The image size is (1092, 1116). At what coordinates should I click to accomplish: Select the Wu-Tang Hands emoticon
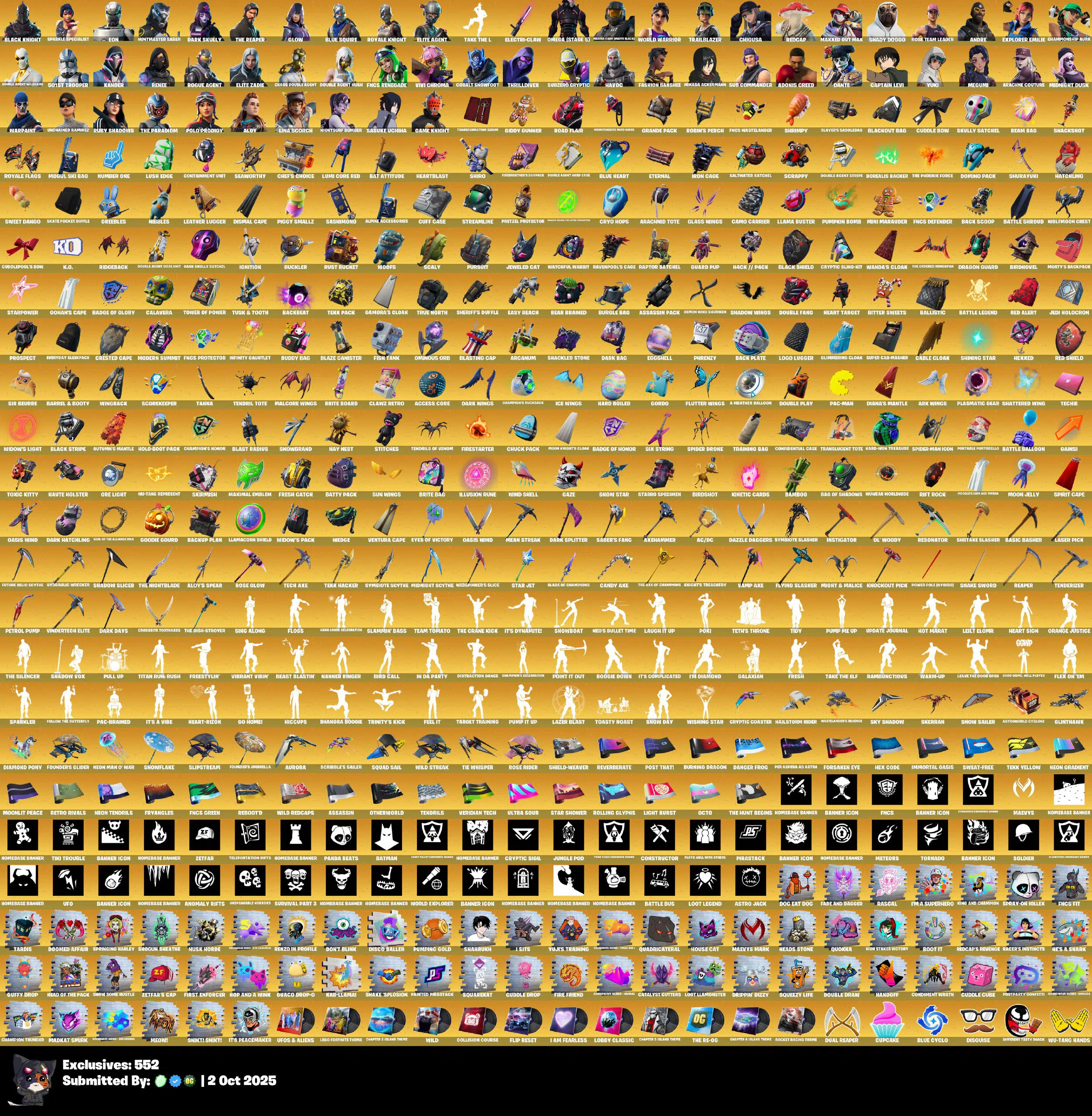(x=1068, y=1020)
